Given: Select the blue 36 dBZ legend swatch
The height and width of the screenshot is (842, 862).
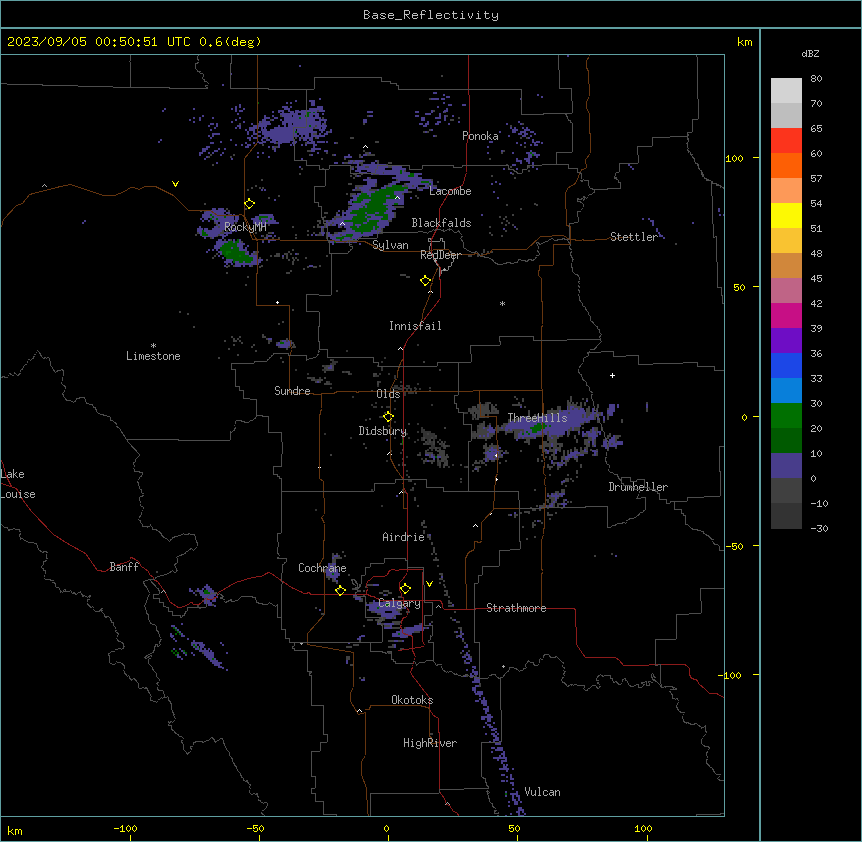Looking at the screenshot, I should click(786, 365).
